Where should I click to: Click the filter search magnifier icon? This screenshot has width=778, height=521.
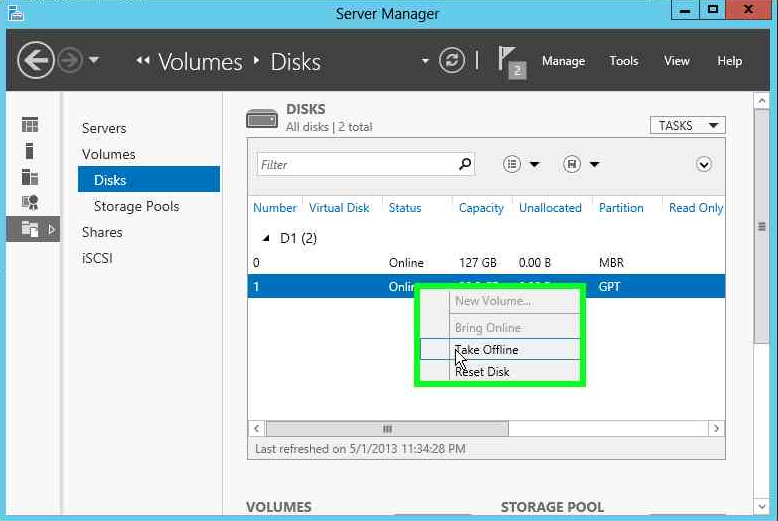point(465,164)
